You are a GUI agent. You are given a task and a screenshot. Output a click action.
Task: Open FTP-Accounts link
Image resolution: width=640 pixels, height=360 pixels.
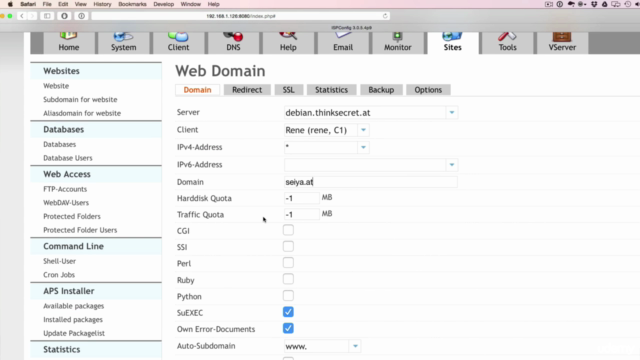[x=65, y=189]
